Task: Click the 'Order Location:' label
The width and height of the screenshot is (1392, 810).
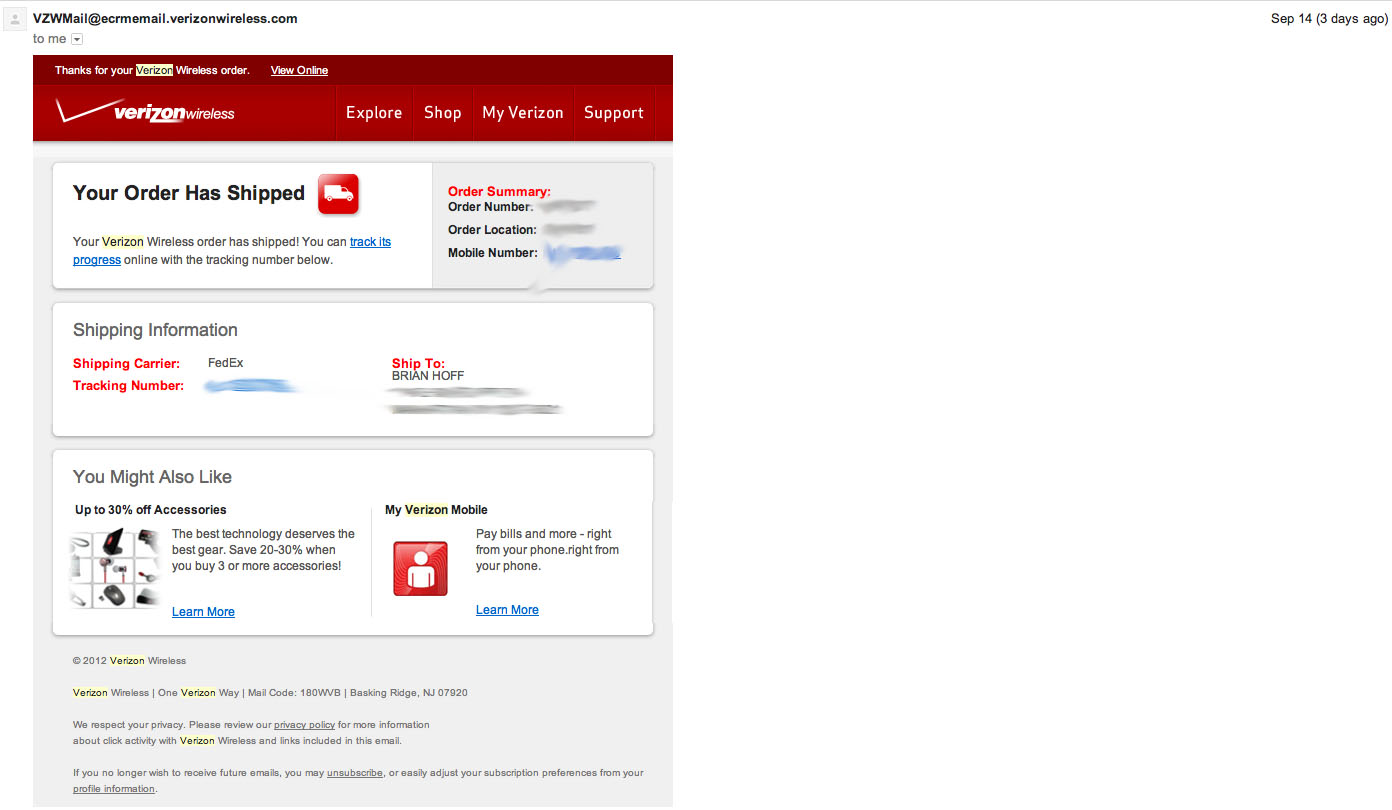Action: click(492, 230)
